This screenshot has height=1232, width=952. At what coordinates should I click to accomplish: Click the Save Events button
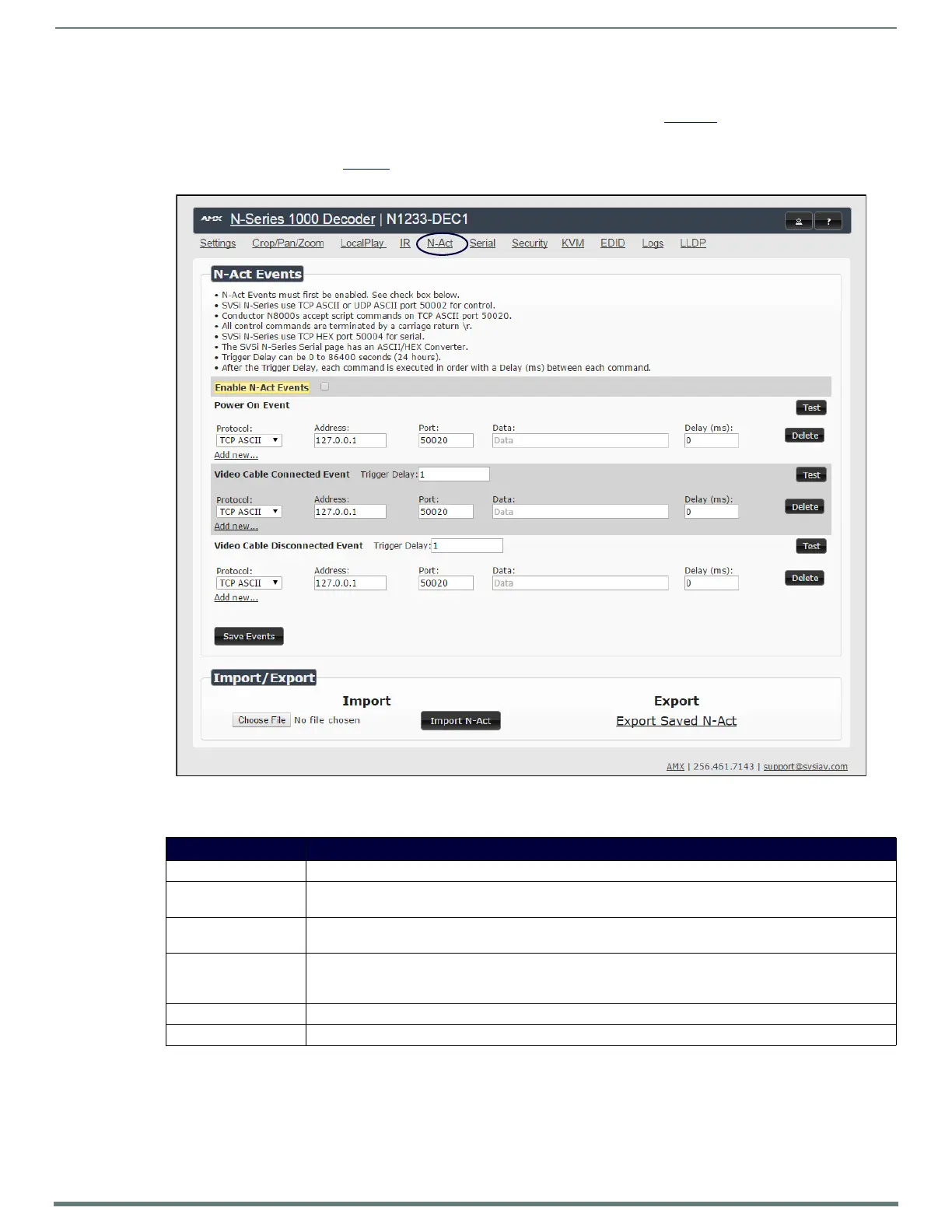[249, 636]
